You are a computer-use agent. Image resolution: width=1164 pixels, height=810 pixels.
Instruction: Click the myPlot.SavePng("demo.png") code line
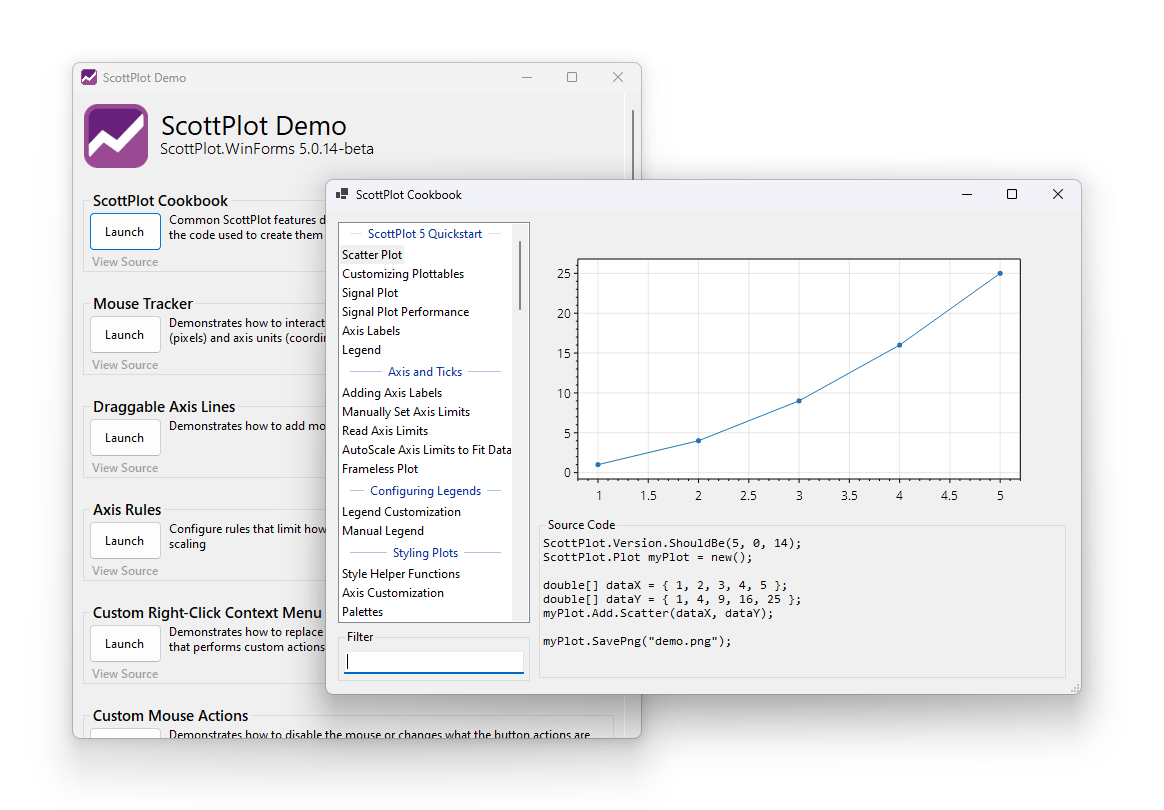(x=637, y=641)
